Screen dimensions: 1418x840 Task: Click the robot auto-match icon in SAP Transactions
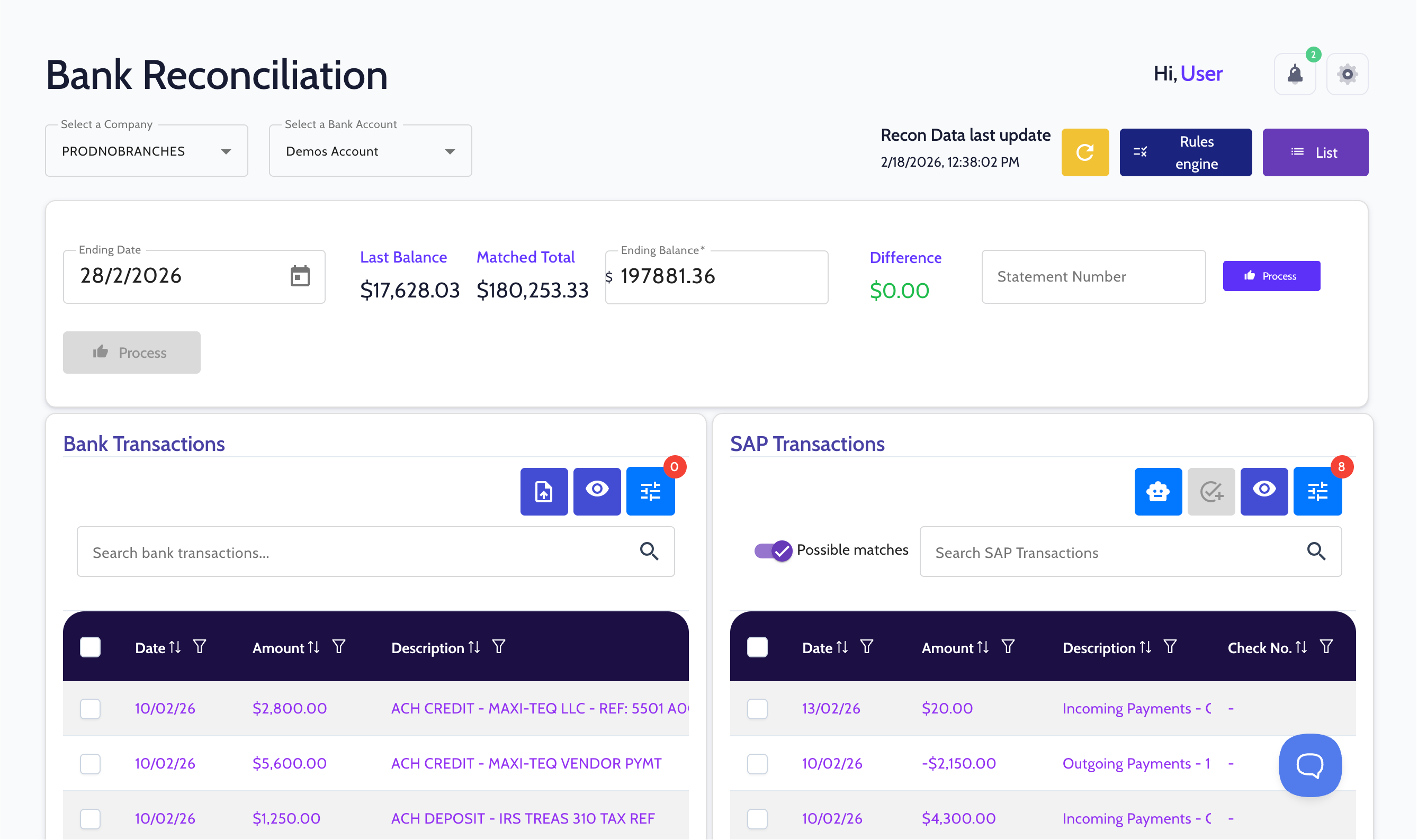coord(1159,492)
